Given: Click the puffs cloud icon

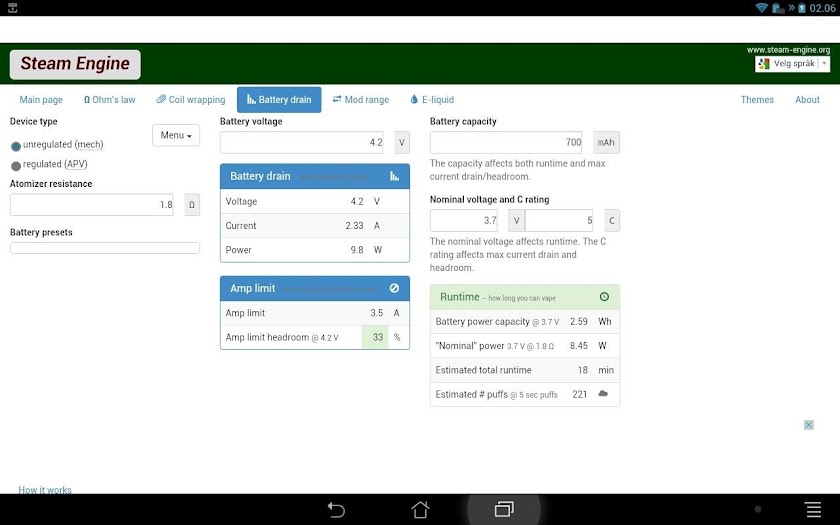Looking at the screenshot, I should pyautogui.click(x=603, y=394).
